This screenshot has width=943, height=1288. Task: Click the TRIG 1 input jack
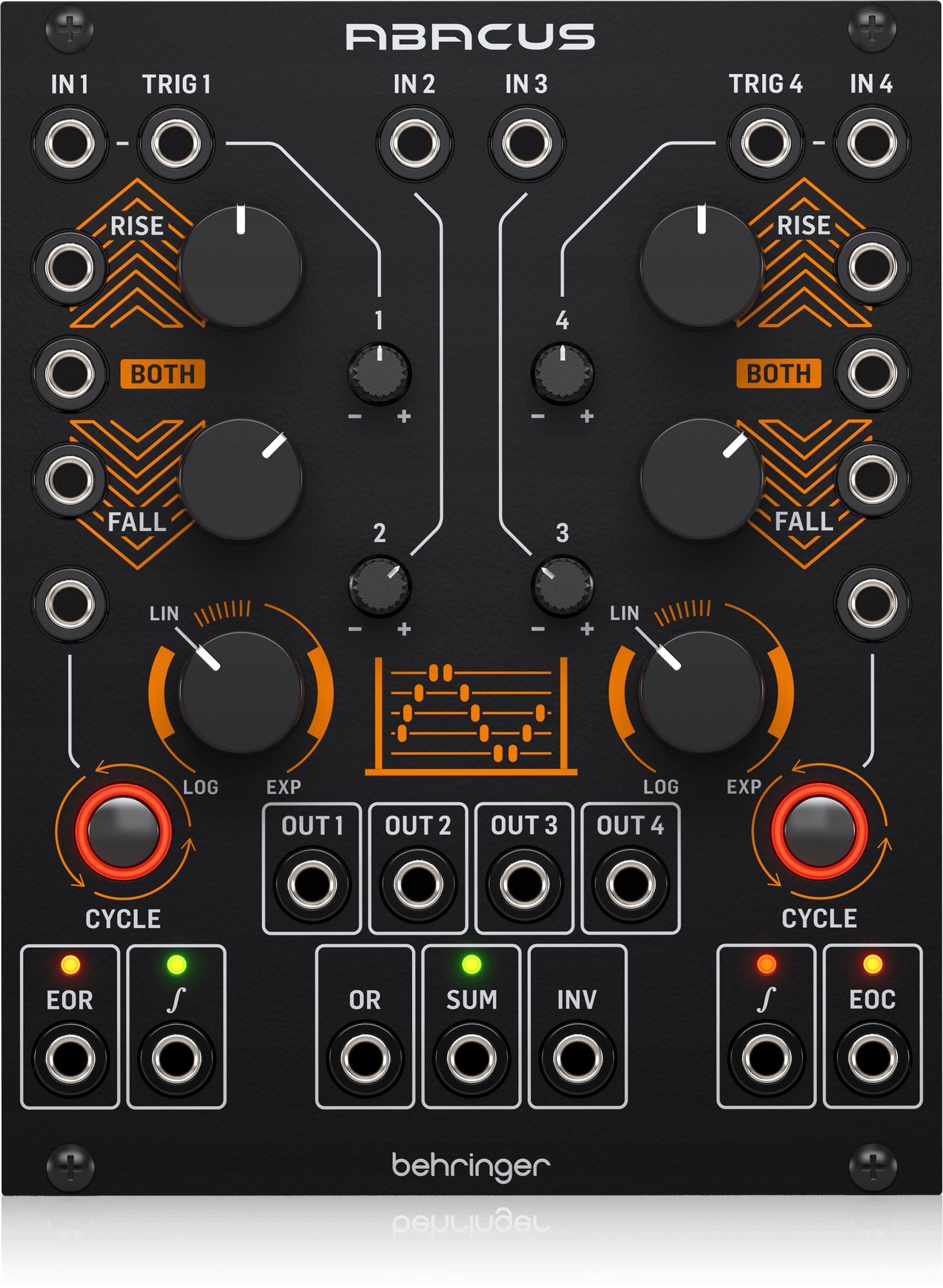coord(175,143)
